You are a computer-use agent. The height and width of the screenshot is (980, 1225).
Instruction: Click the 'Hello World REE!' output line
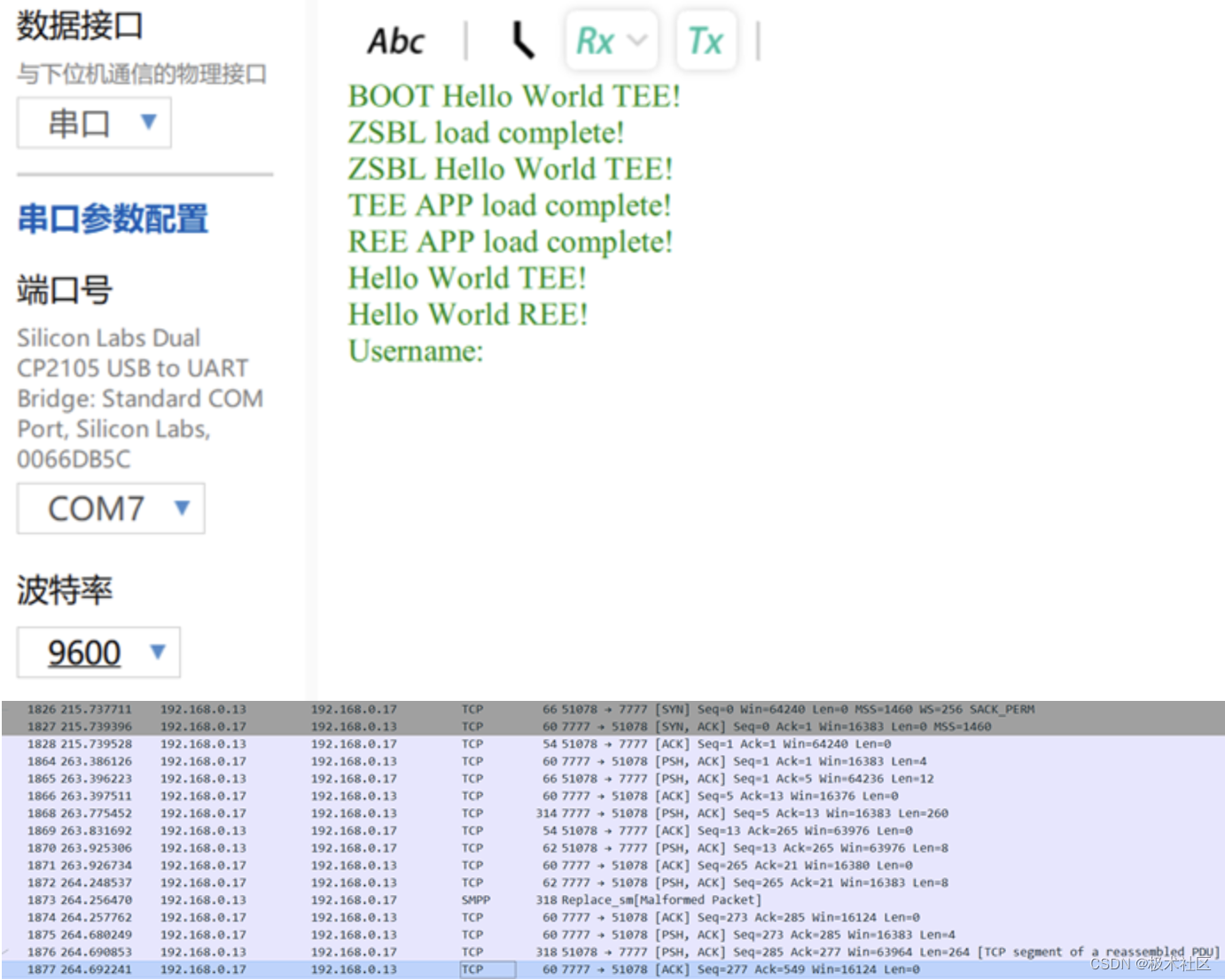pyautogui.click(x=468, y=314)
